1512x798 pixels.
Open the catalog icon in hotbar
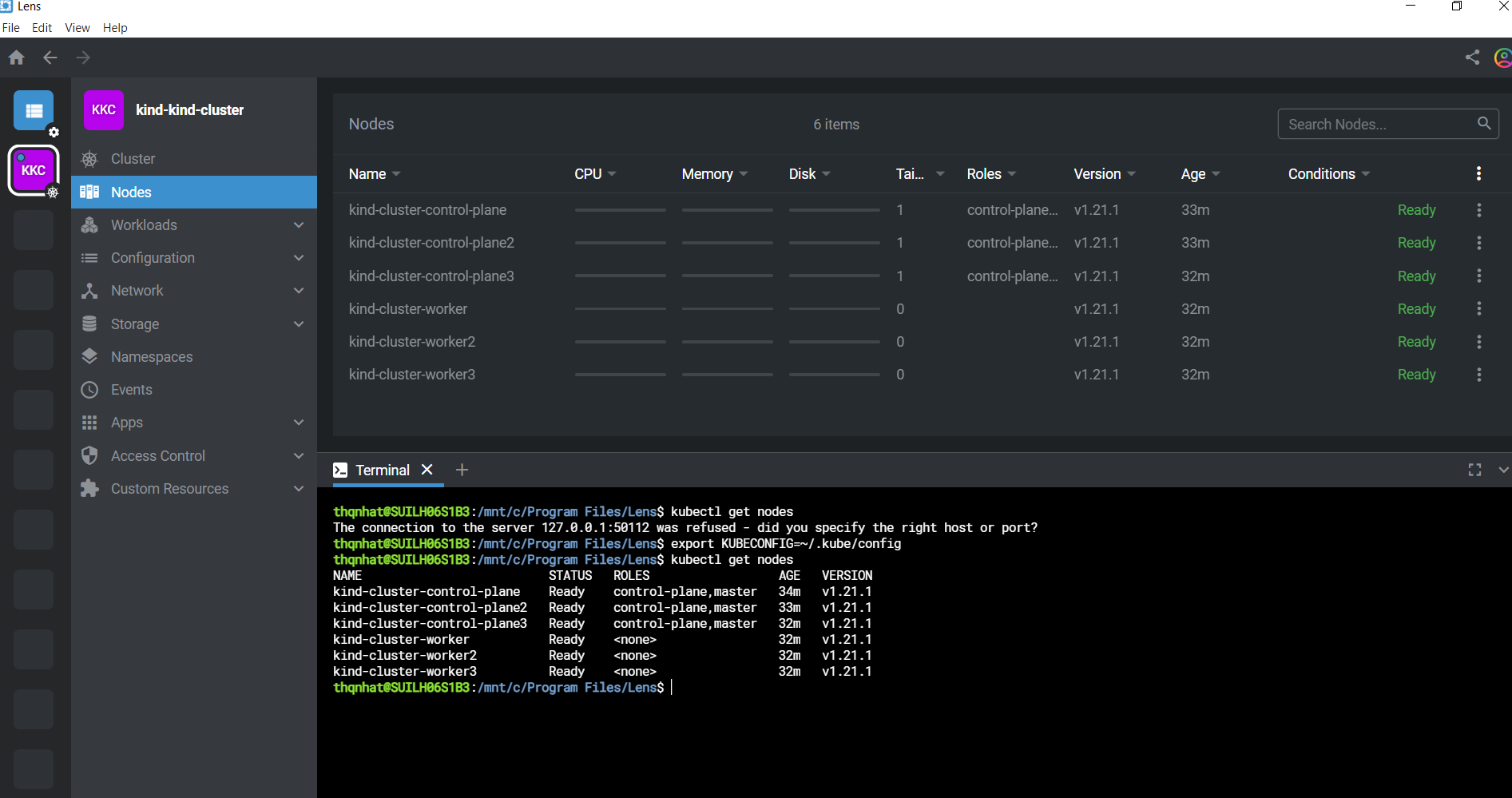(34, 110)
